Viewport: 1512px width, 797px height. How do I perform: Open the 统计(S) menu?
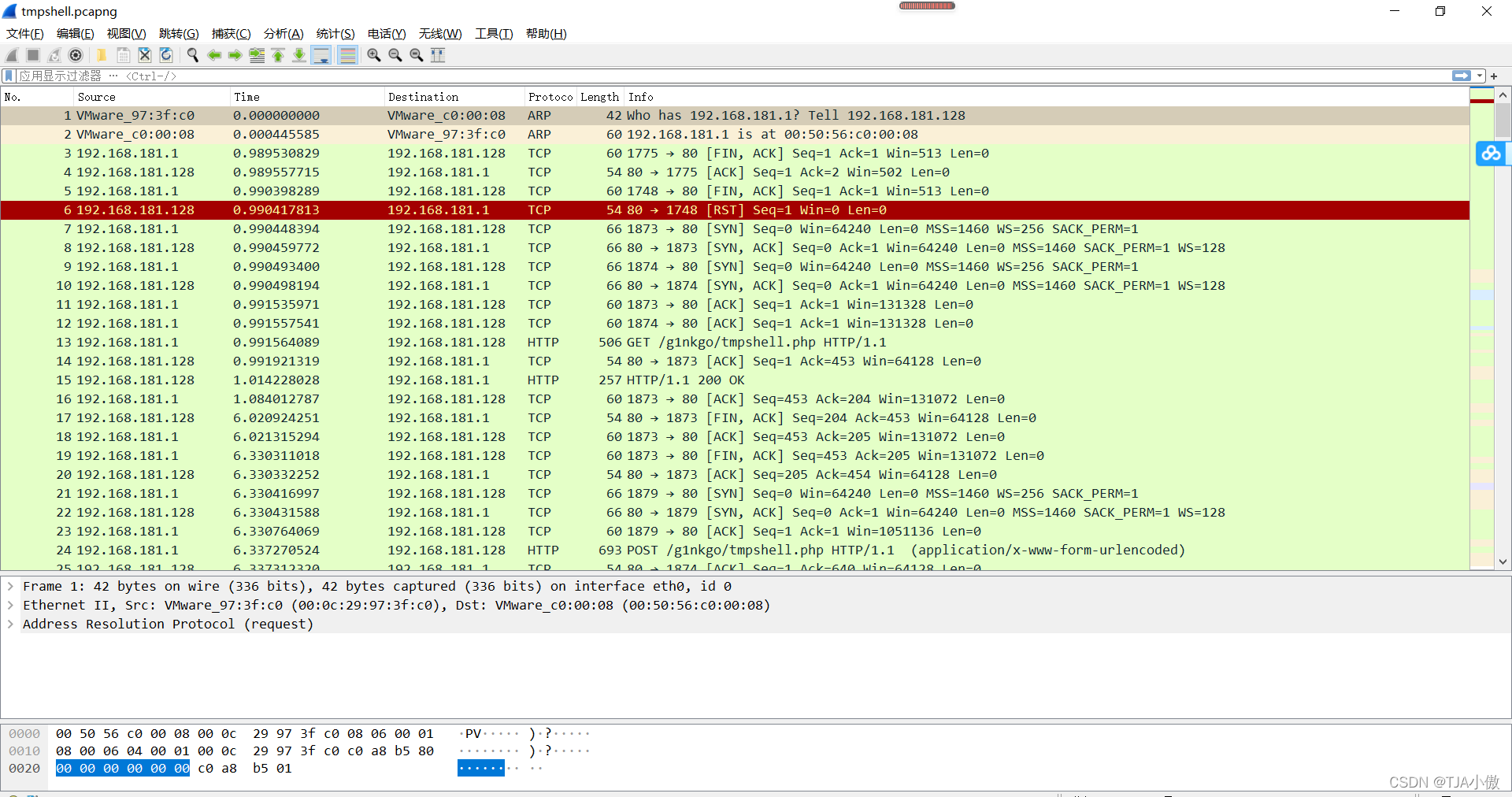tap(335, 34)
